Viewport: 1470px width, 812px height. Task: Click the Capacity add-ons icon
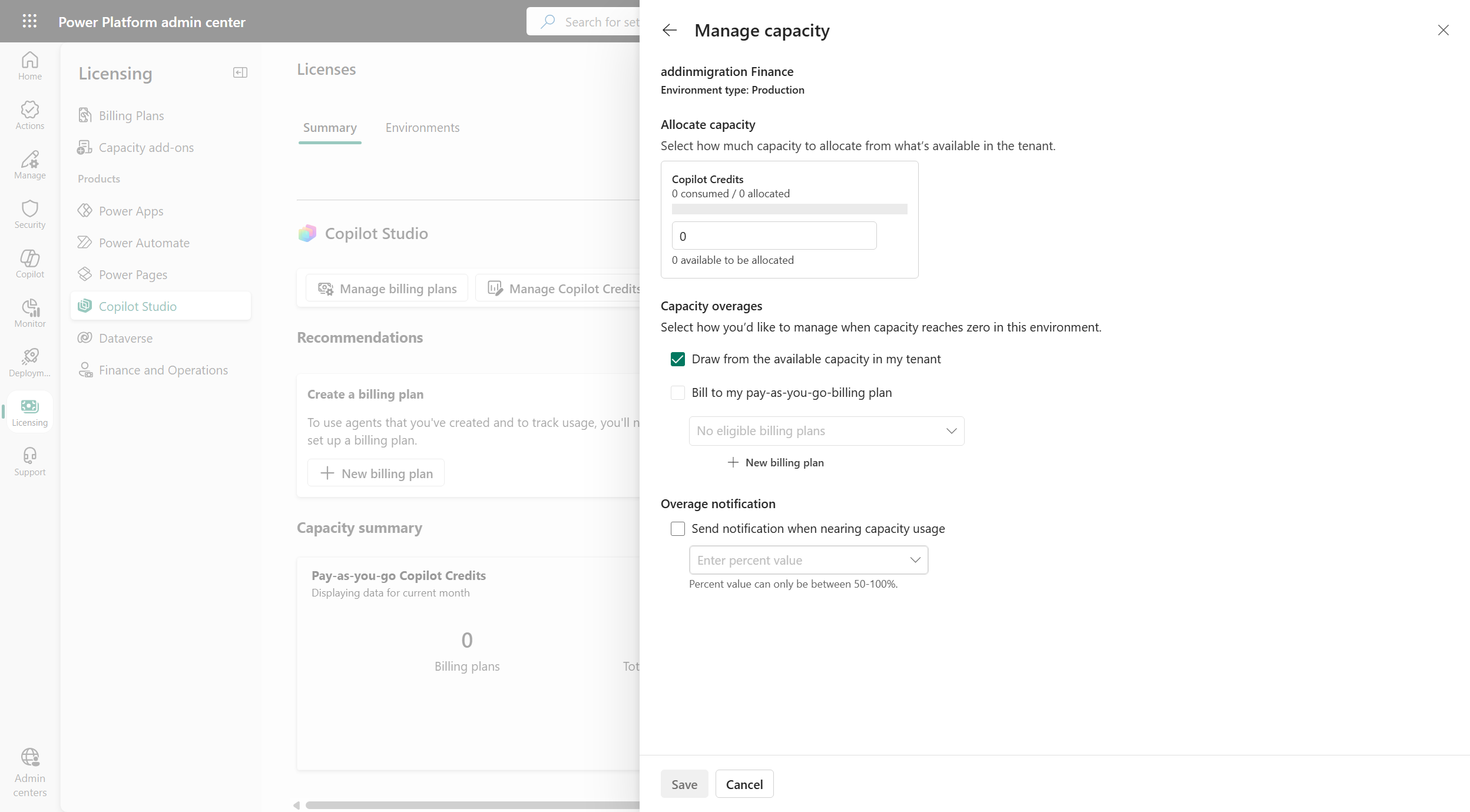[85, 147]
